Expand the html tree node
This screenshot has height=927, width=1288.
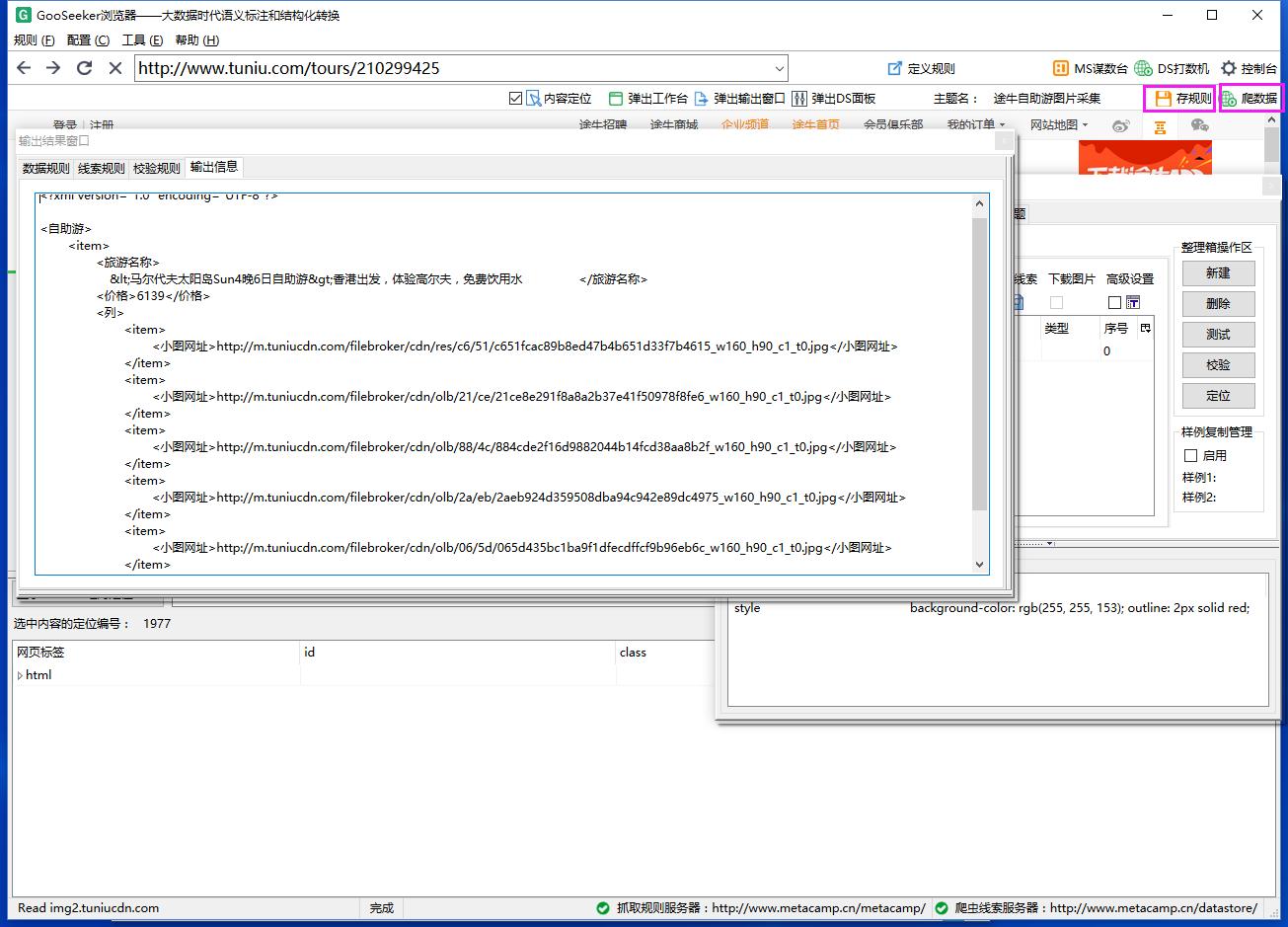pos(20,675)
